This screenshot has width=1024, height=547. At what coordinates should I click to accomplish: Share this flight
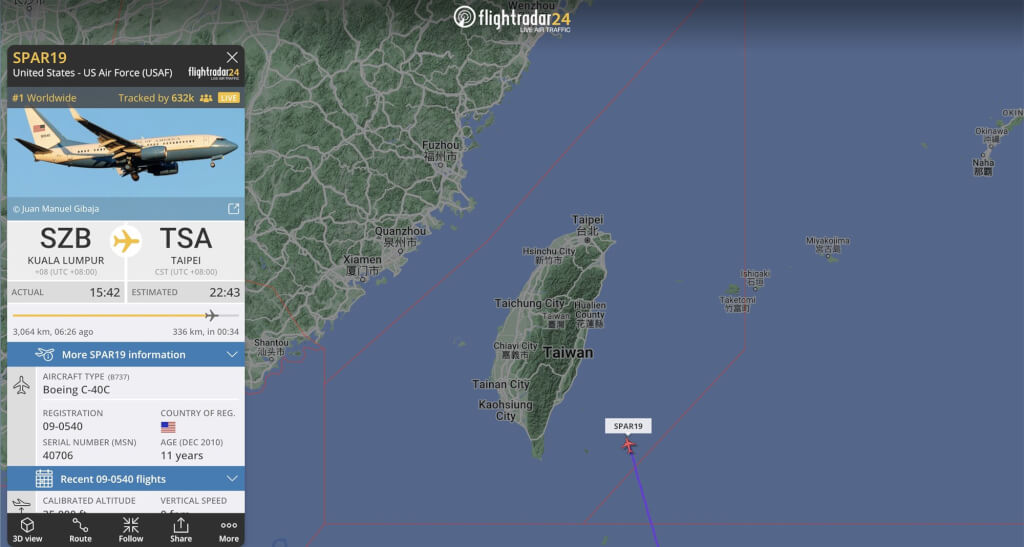pos(181,530)
